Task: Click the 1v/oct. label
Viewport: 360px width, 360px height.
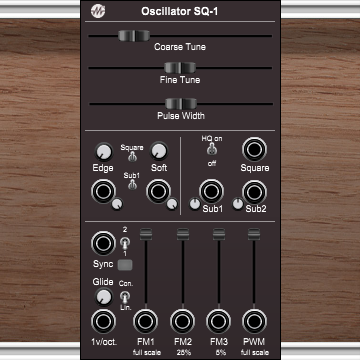Action: click(x=104, y=342)
